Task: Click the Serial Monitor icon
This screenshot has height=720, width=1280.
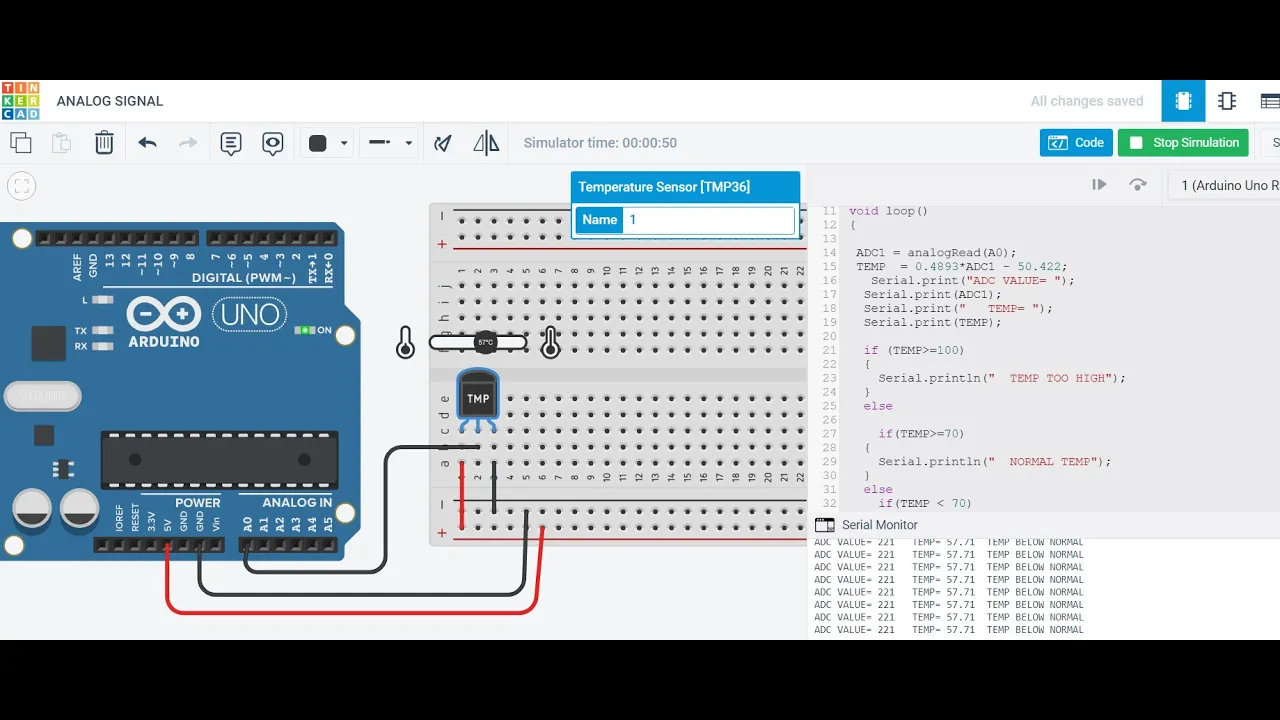Action: [x=825, y=525]
